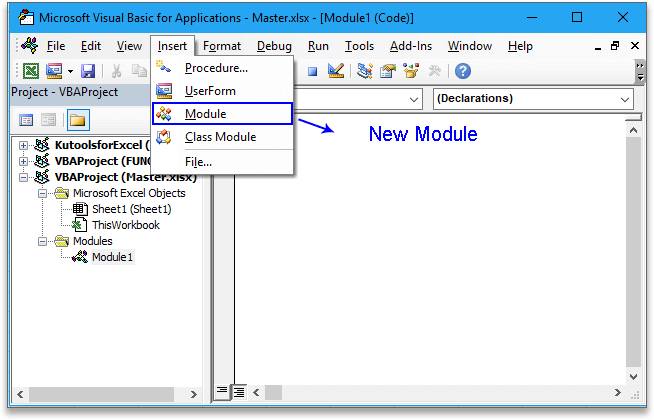Image resolution: width=654 pixels, height=420 pixels.
Task: Restore the inner code window
Action: tap(615, 46)
